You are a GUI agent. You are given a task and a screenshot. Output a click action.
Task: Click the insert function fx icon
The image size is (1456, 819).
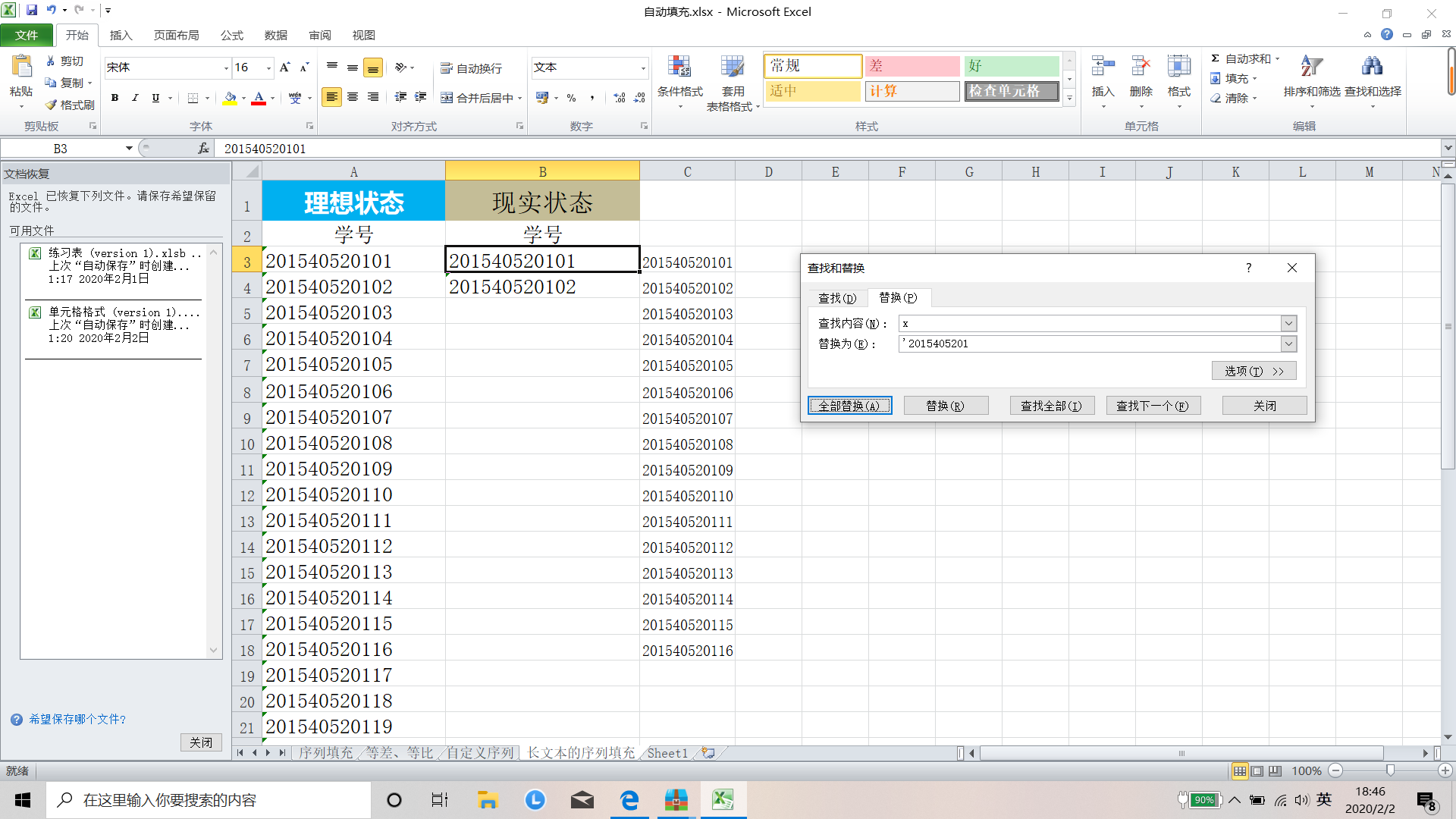[x=203, y=149]
